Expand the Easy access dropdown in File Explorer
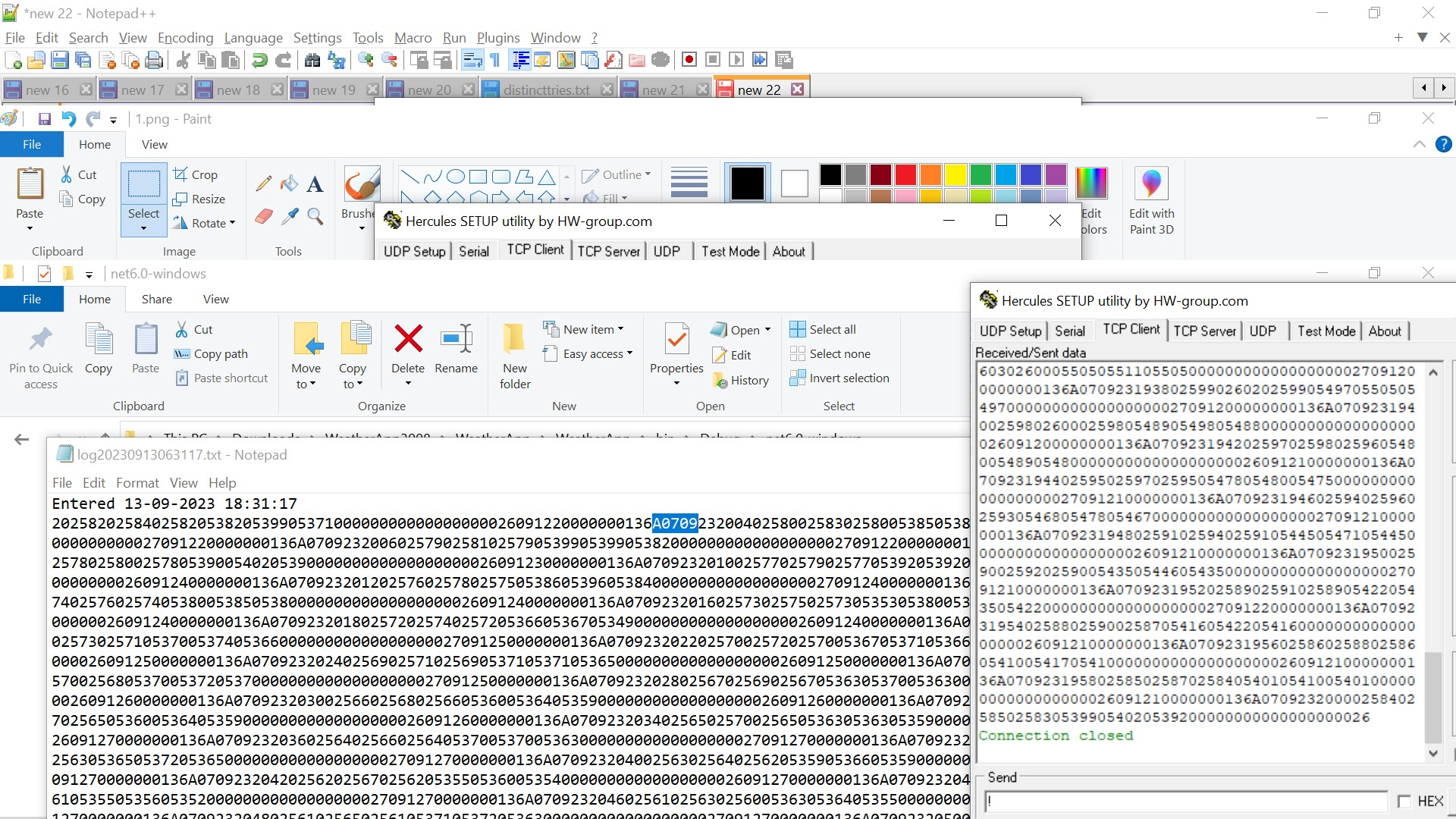The image size is (1456, 819). (x=629, y=353)
